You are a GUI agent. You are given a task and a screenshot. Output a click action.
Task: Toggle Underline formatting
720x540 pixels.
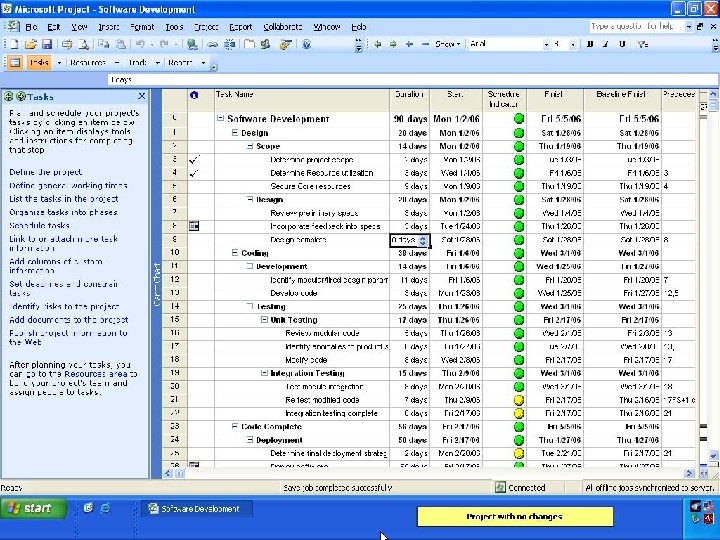click(622, 45)
